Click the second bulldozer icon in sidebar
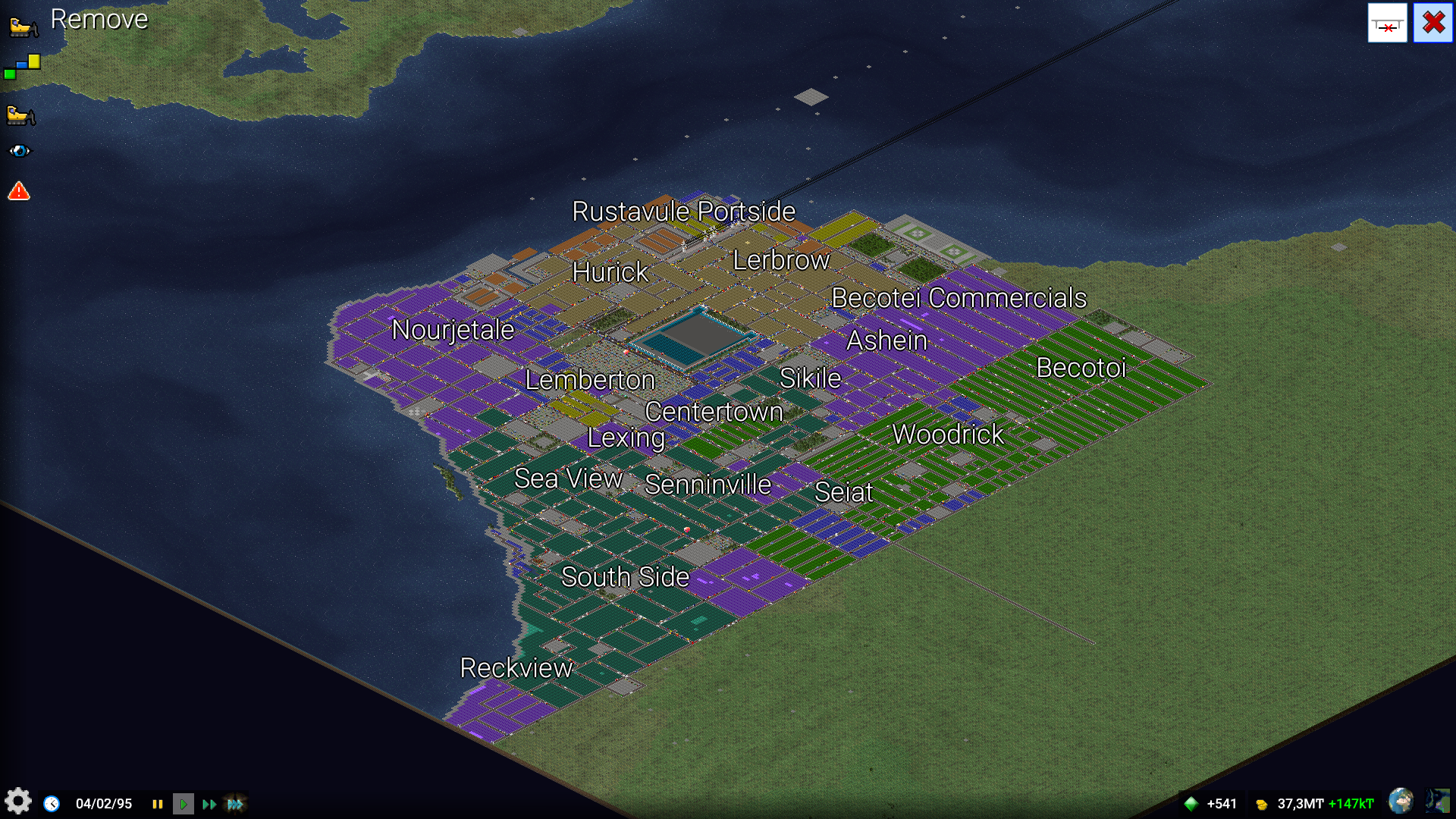 tap(20, 115)
